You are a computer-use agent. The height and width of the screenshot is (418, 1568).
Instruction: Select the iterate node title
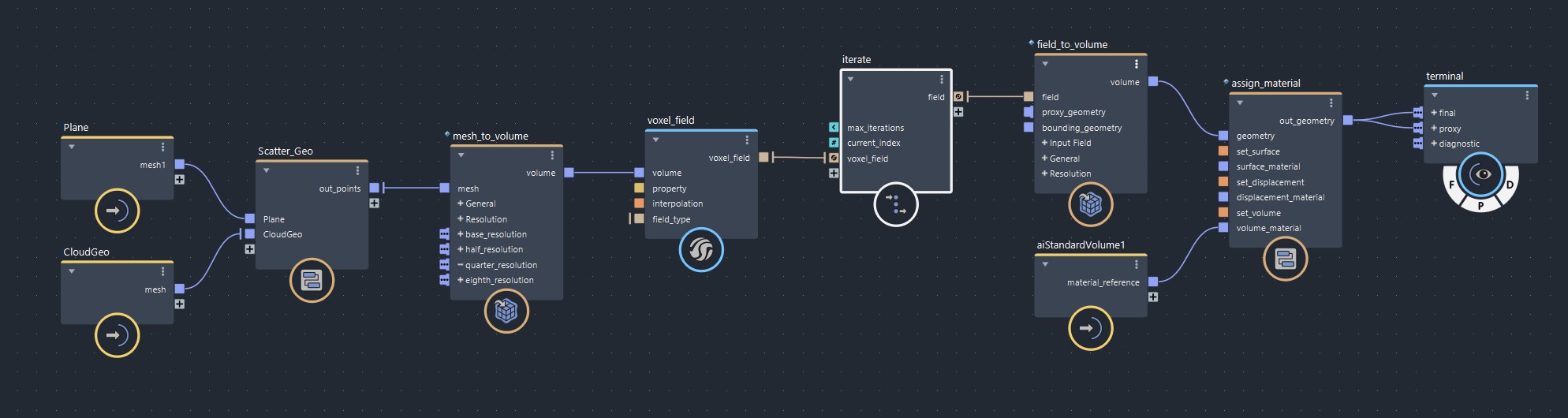[x=857, y=60]
